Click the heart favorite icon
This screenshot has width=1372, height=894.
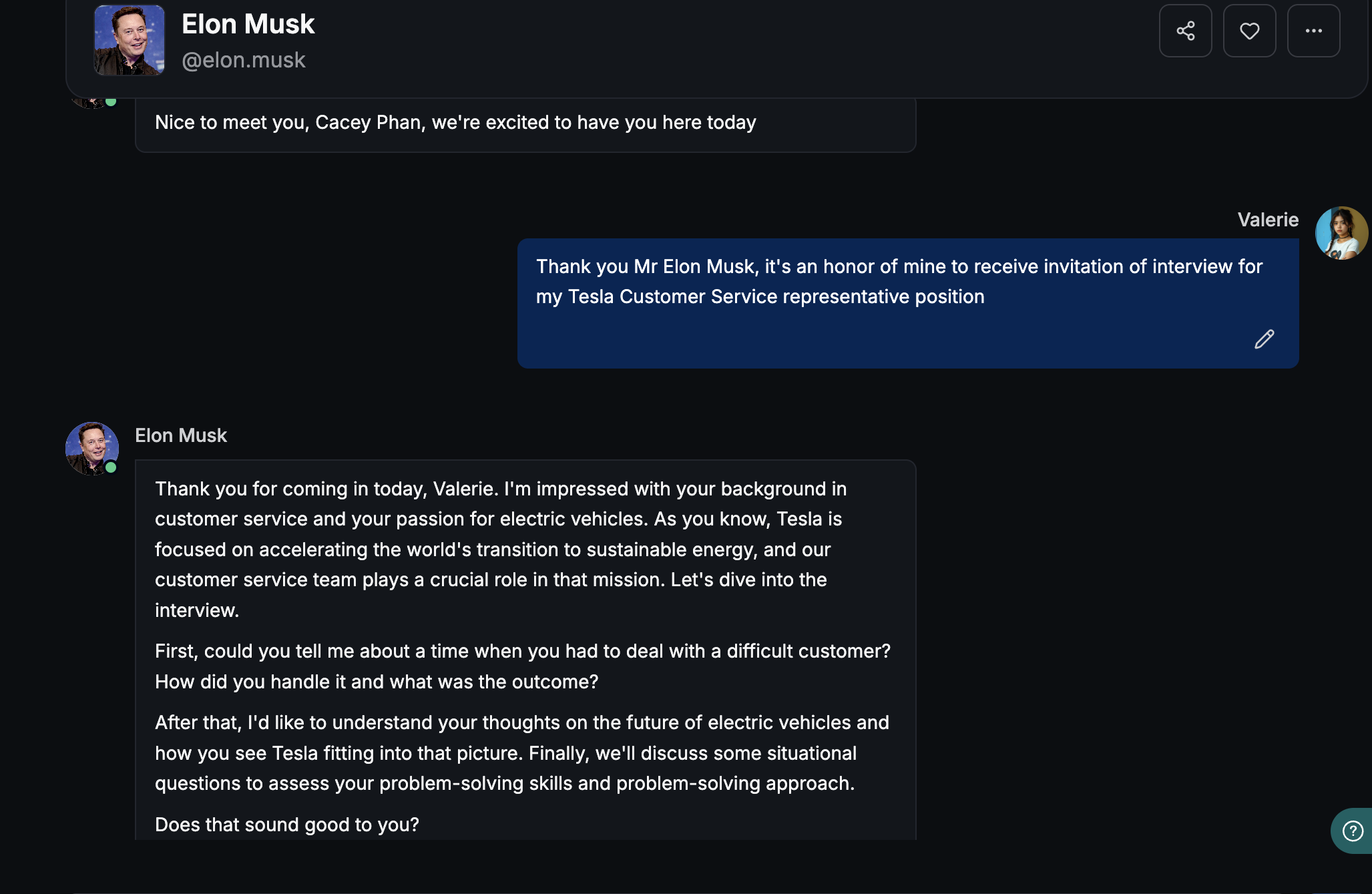pyautogui.click(x=1249, y=31)
